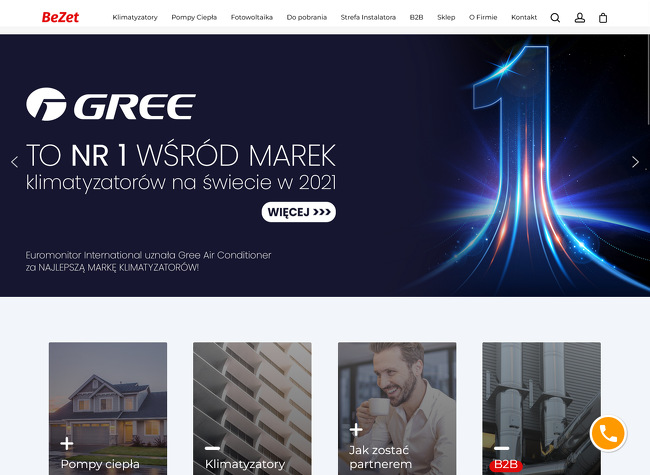Go to previous slide arrow
Viewport: 650px width, 475px height.
(x=15, y=162)
